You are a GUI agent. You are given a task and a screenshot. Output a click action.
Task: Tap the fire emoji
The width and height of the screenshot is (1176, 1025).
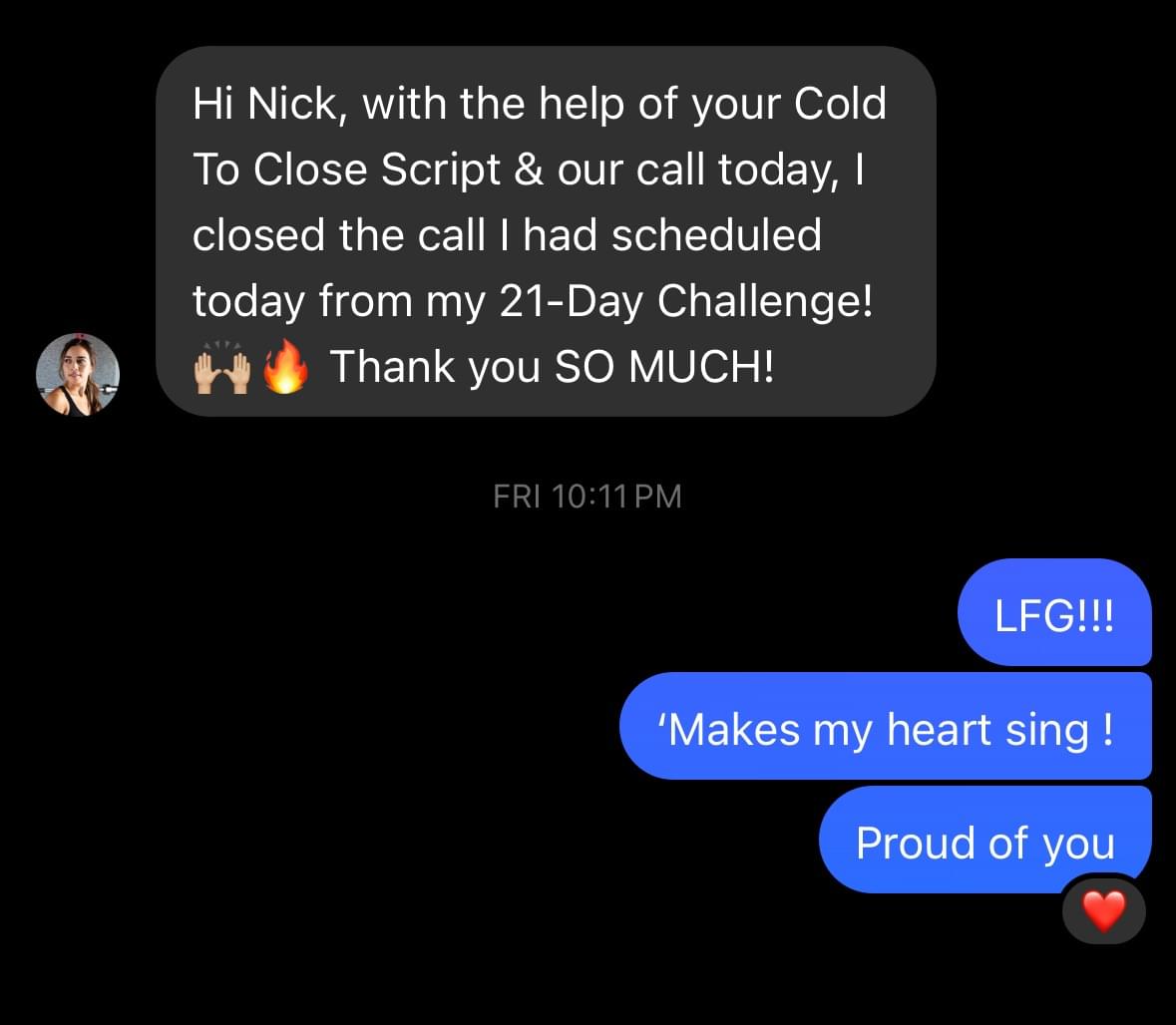tap(285, 366)
